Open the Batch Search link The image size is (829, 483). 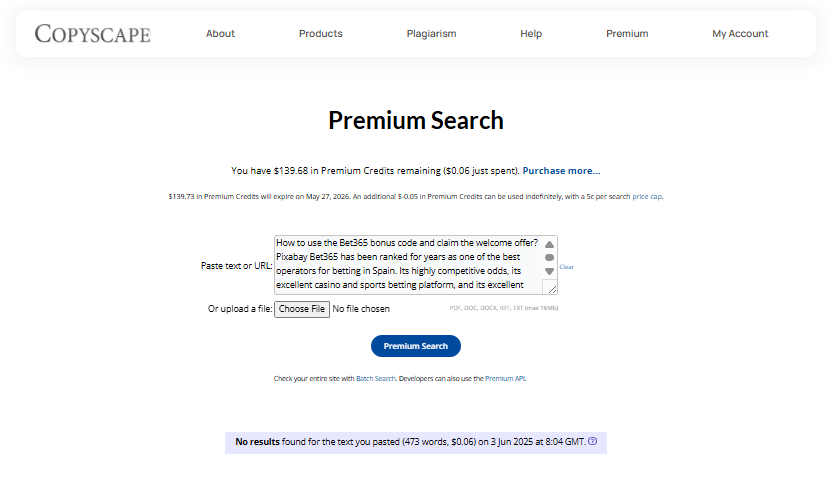[376, 378]
